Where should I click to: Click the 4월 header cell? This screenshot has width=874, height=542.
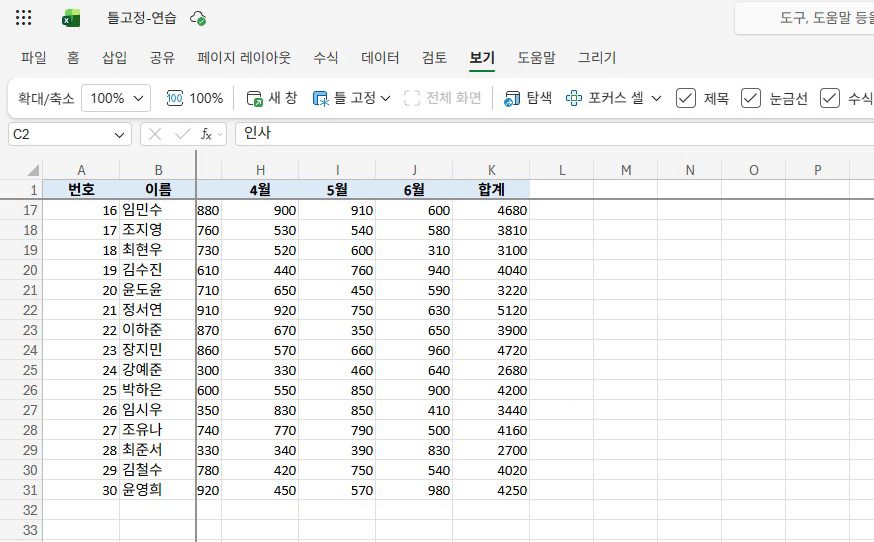pos(260,190)
